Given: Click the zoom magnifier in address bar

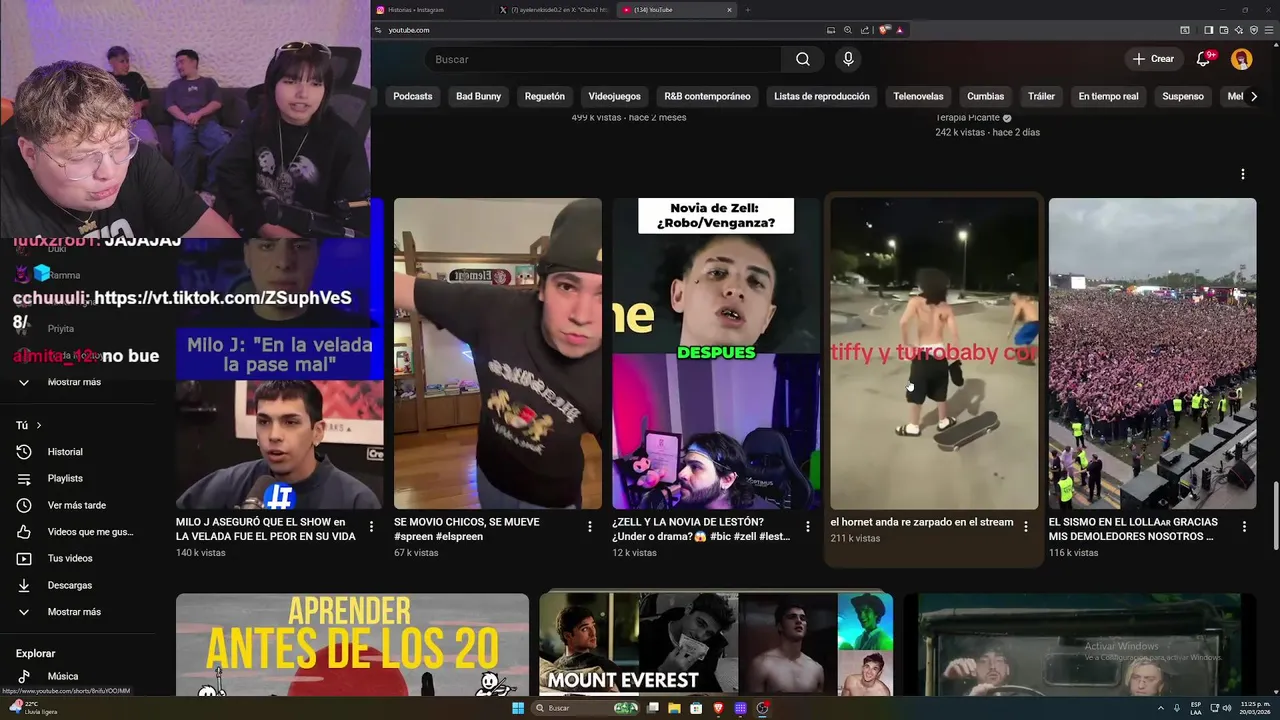Looking at the screenshot, I should click(x=848, y=30).
